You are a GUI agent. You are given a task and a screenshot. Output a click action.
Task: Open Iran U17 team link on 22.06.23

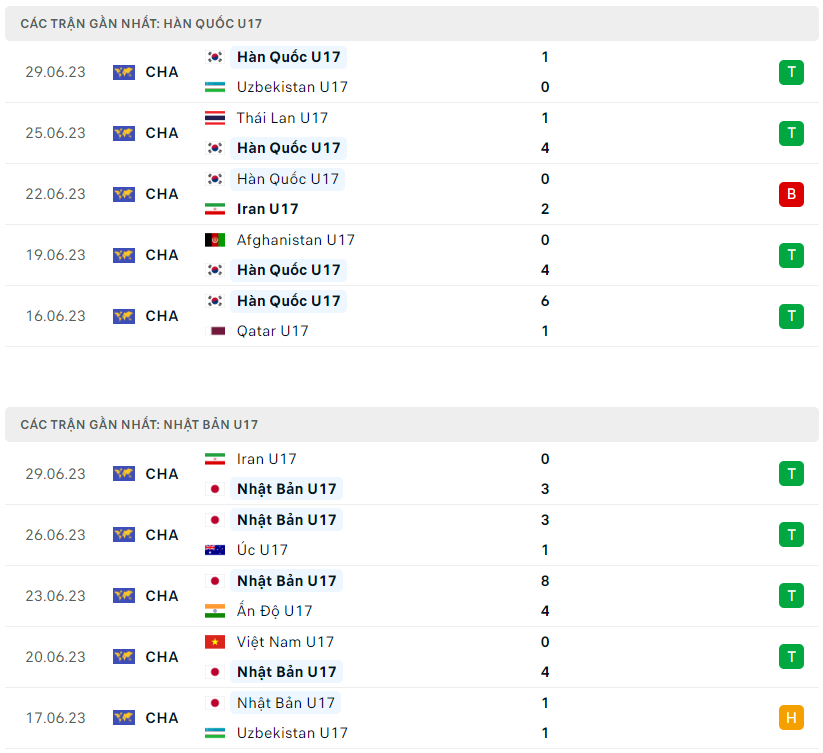click(x=267, y=209)
